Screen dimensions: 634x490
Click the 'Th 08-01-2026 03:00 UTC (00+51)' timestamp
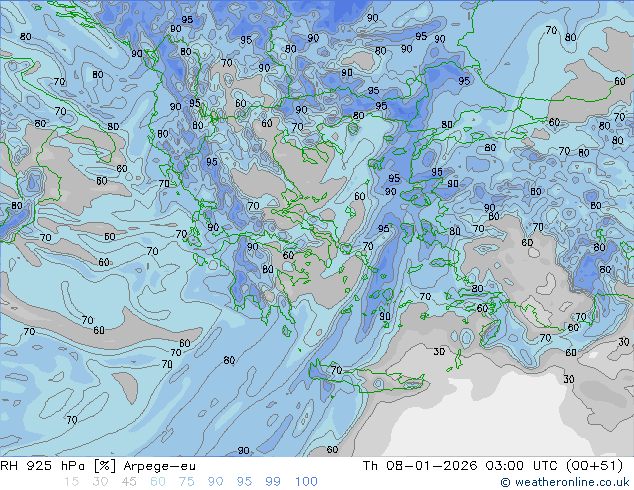tap(493, 466)
